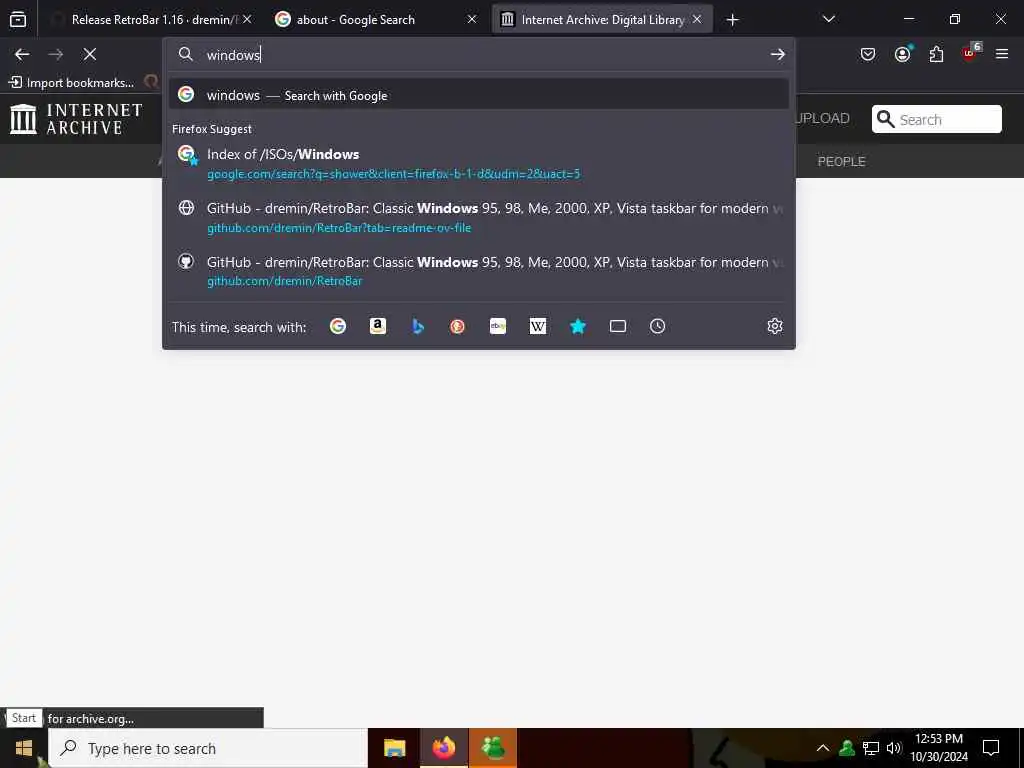Click the Internet Archive Search field
The width and height of the screenshot is (1024, 768).
(x=936, y=119)
